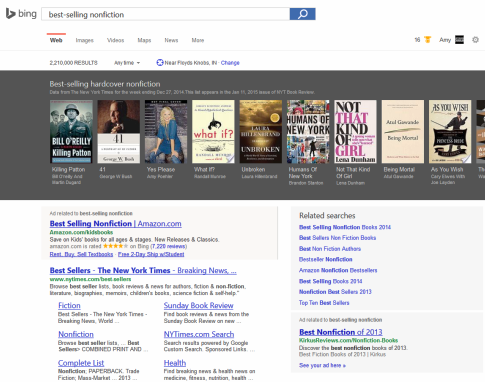Click Amy account name
Image resolution: width=485 pixels, height=382 pixels.
click(x=445, y=40)
